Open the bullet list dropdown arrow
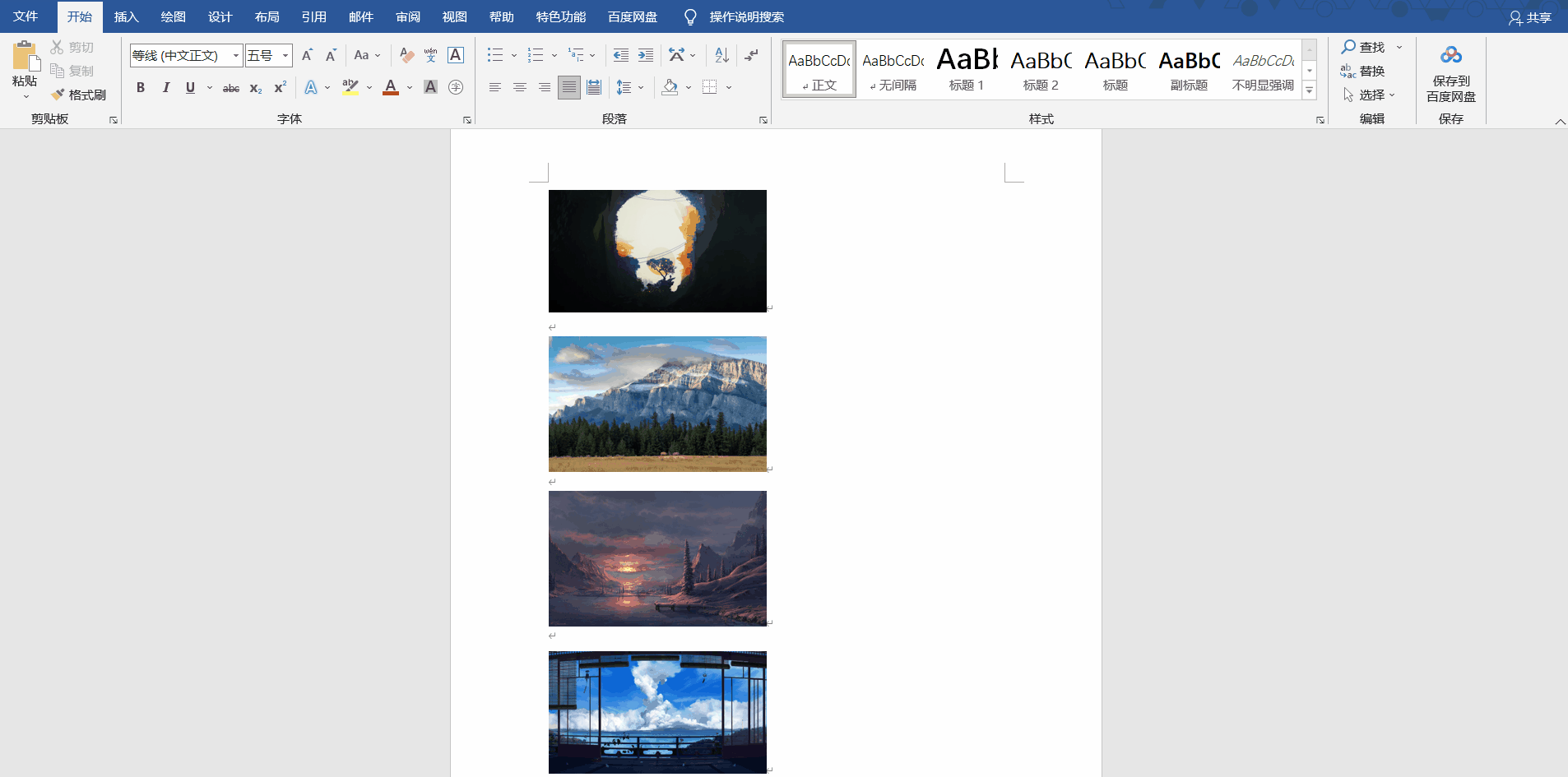This screenshot has width=1568, height=777. [514, 56]
